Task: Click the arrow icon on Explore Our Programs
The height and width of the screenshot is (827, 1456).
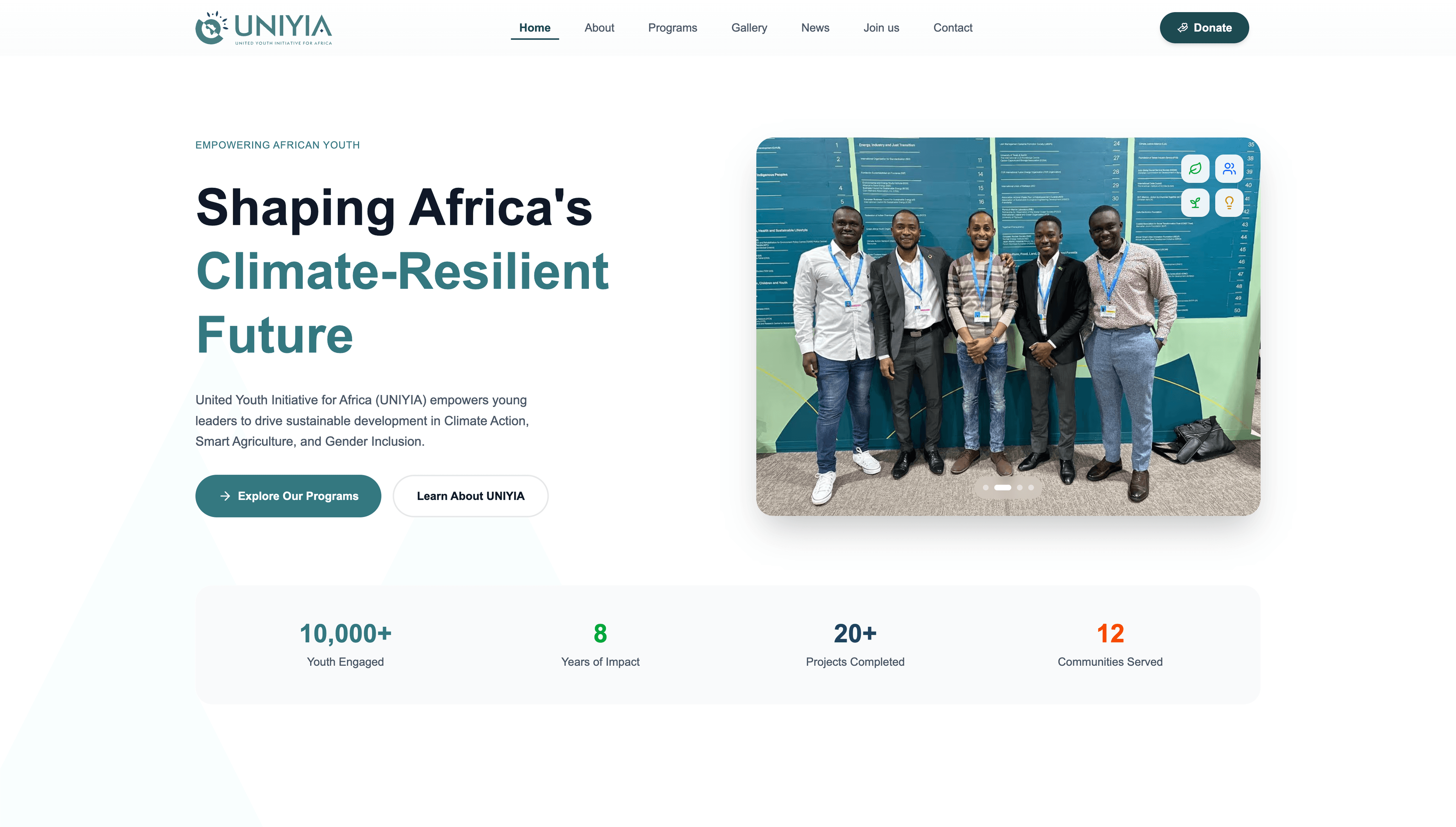Action: tap(225, 496)
